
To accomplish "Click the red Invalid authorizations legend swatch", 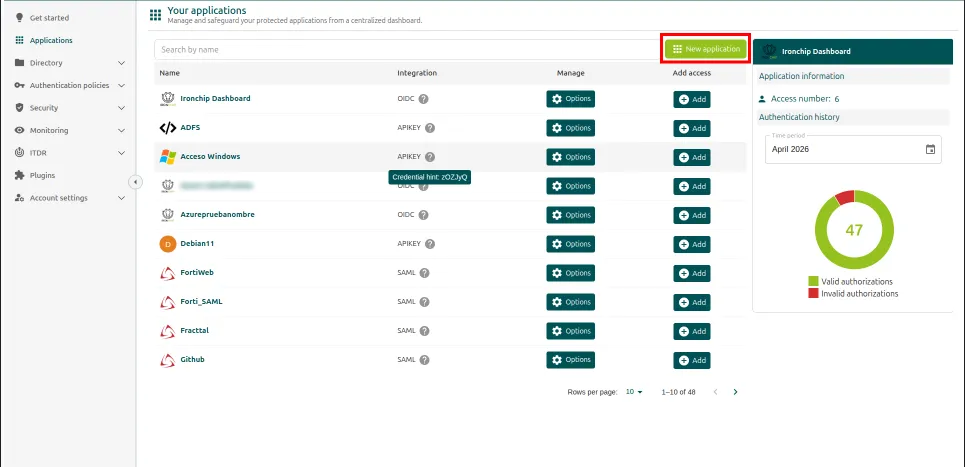I will click(814, 293).
